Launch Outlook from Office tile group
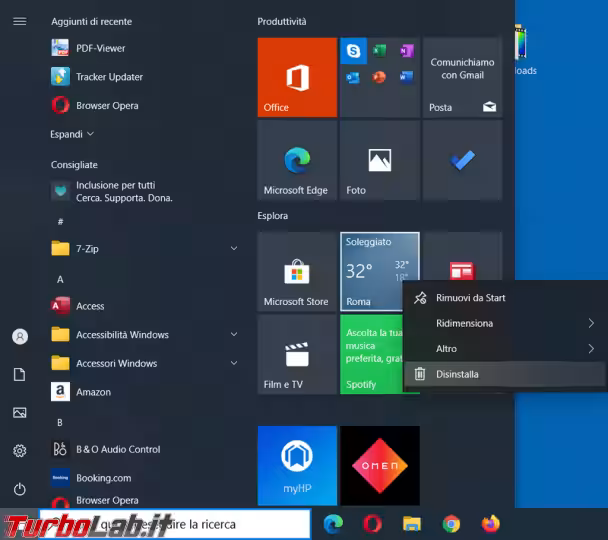Image resolution: width=608 pixels, height=540 pixels. pyautogui.click(x=353, y=77)
